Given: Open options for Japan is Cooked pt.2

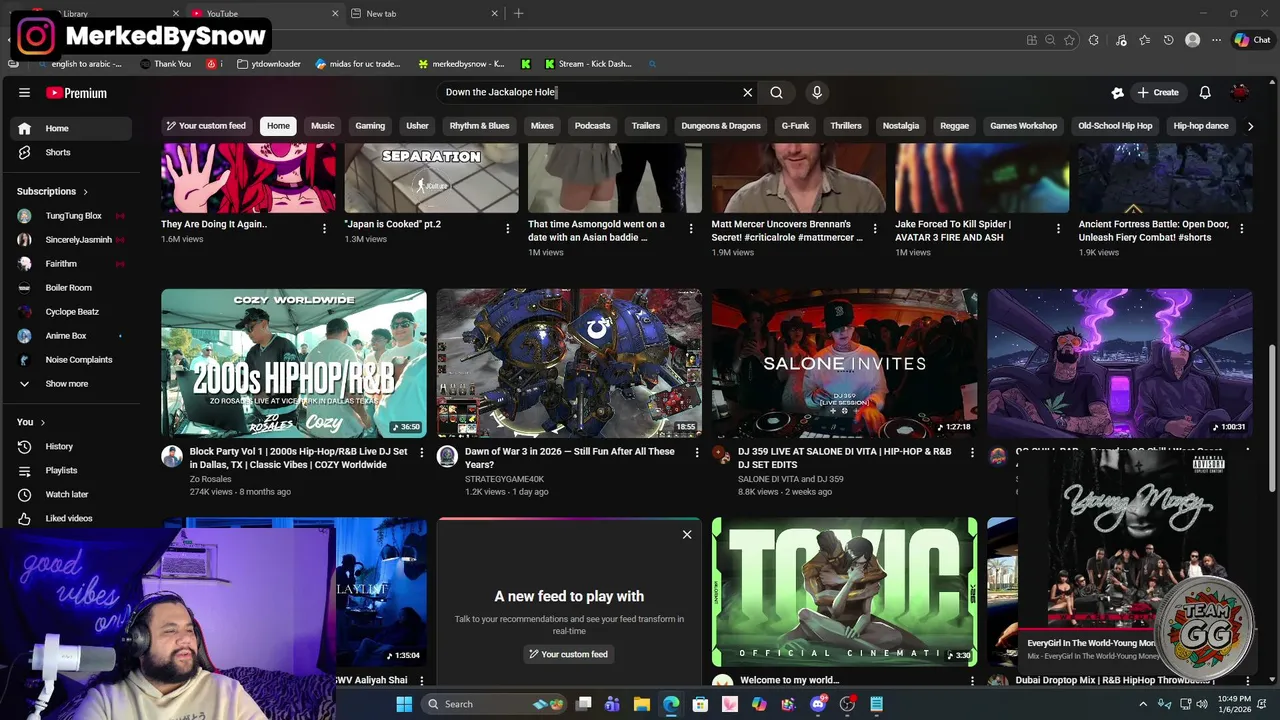Looking at the screenshot, I should pos(507,229).
